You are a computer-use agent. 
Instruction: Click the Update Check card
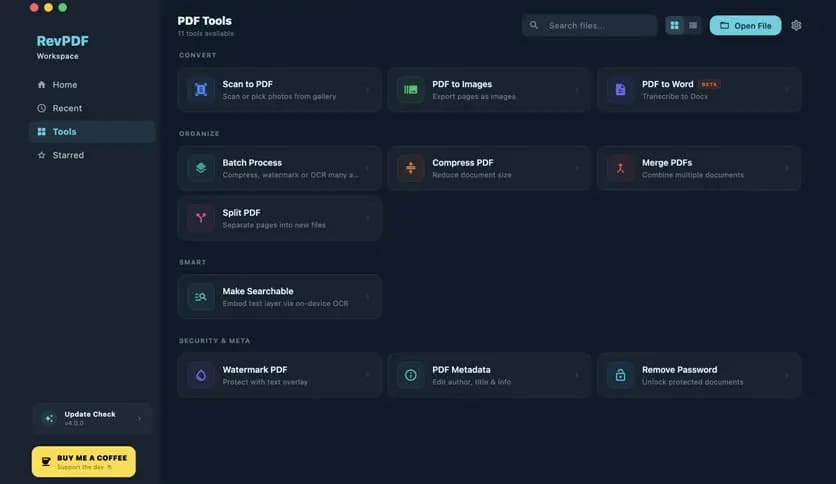point(92,418)
